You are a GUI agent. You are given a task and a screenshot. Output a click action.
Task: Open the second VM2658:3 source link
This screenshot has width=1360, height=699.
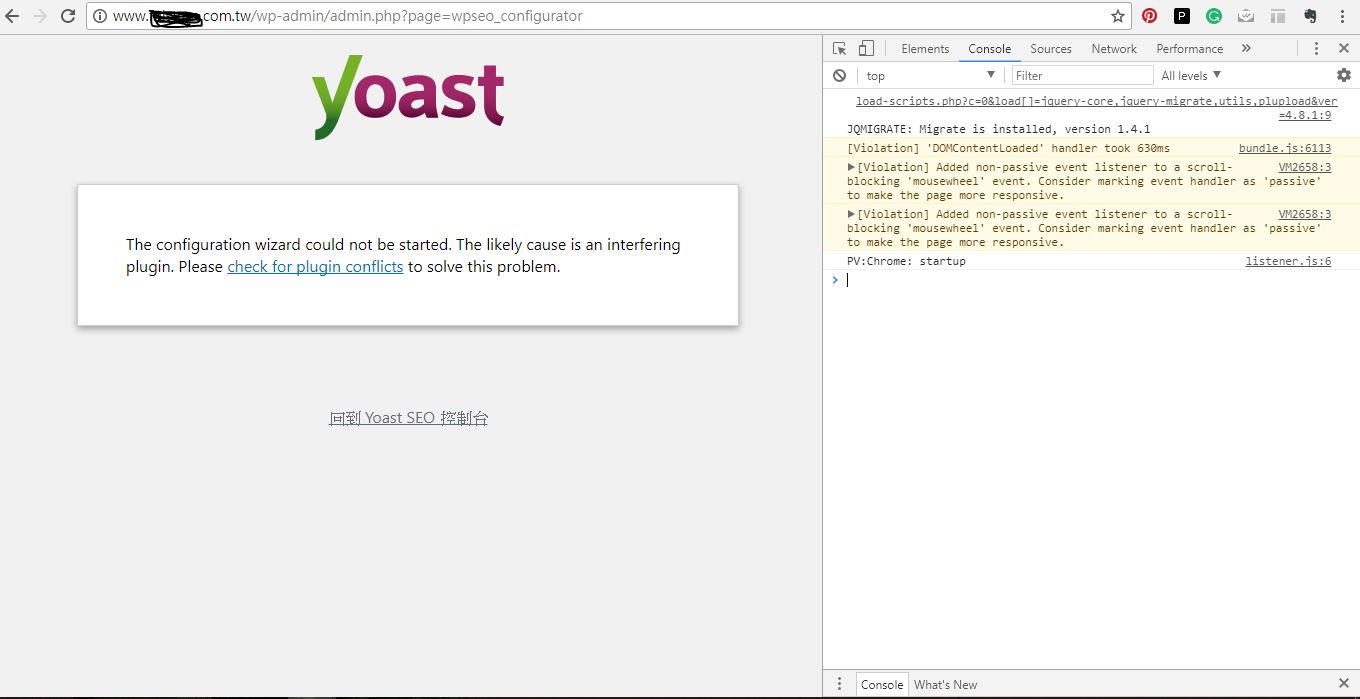[1305, 214]
